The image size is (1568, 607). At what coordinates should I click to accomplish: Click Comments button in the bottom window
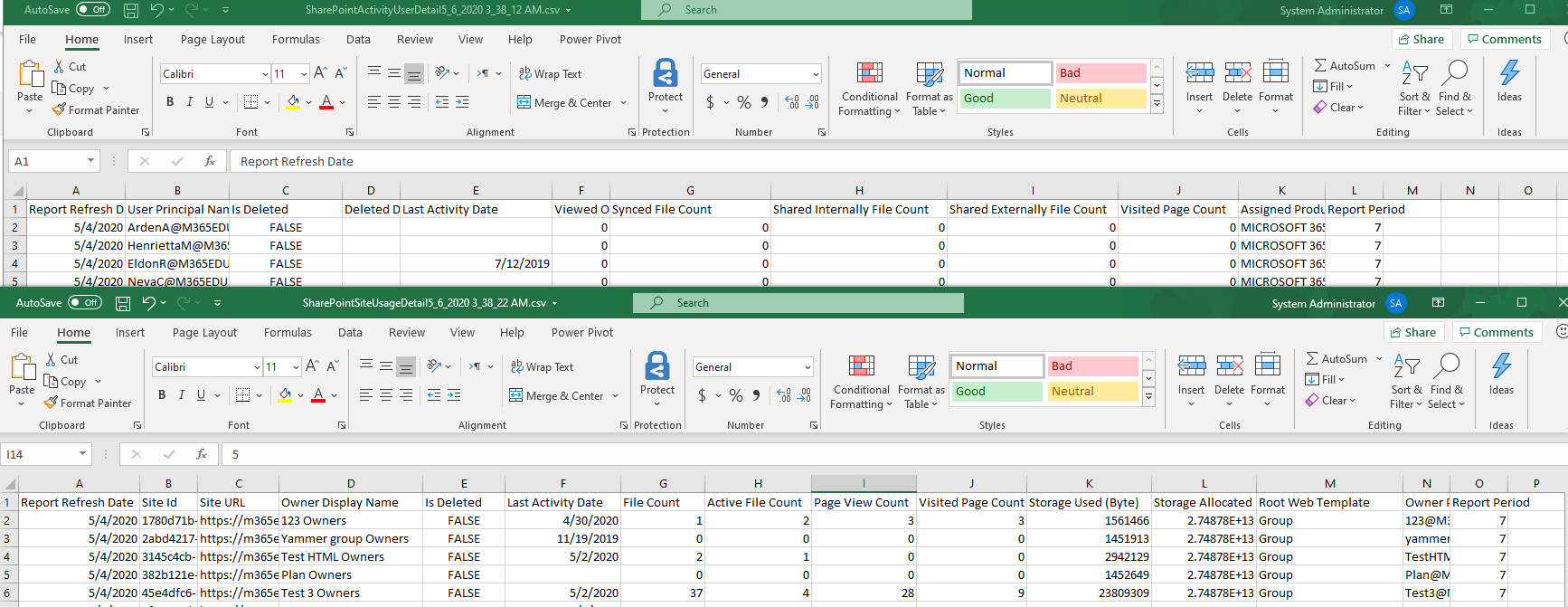[1495, 332]
